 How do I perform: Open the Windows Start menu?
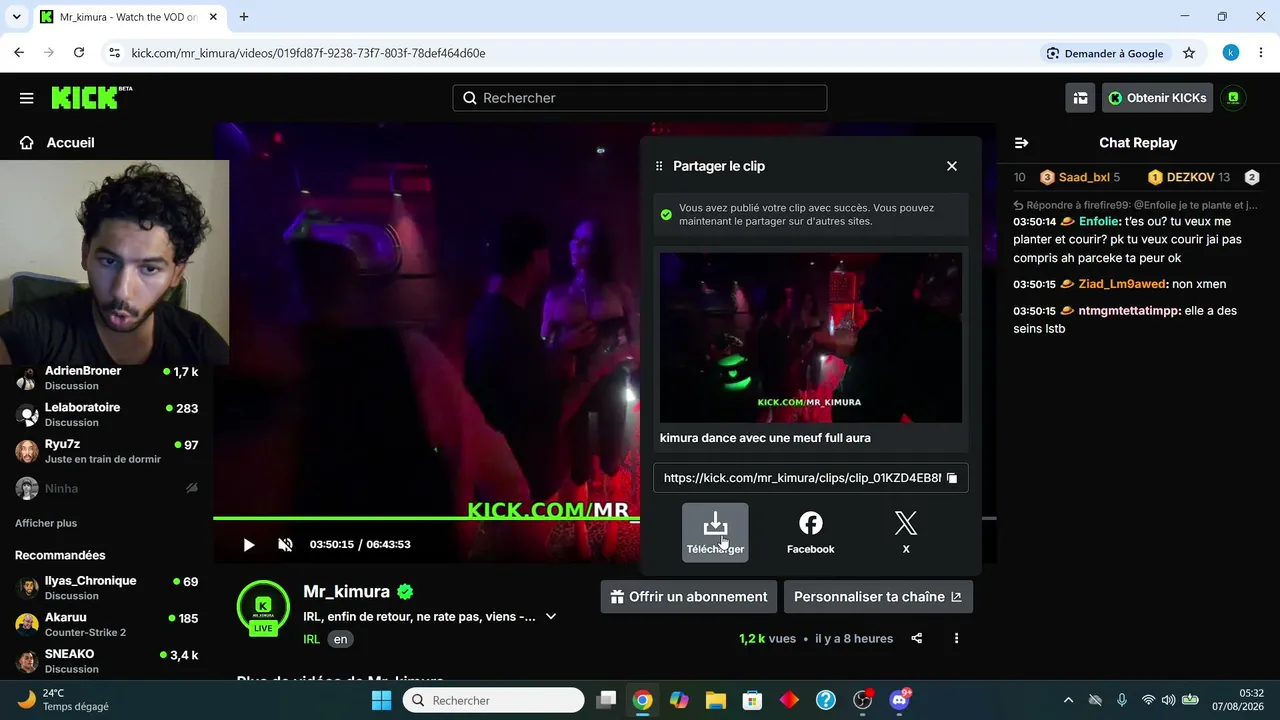(x=382, y=700)
